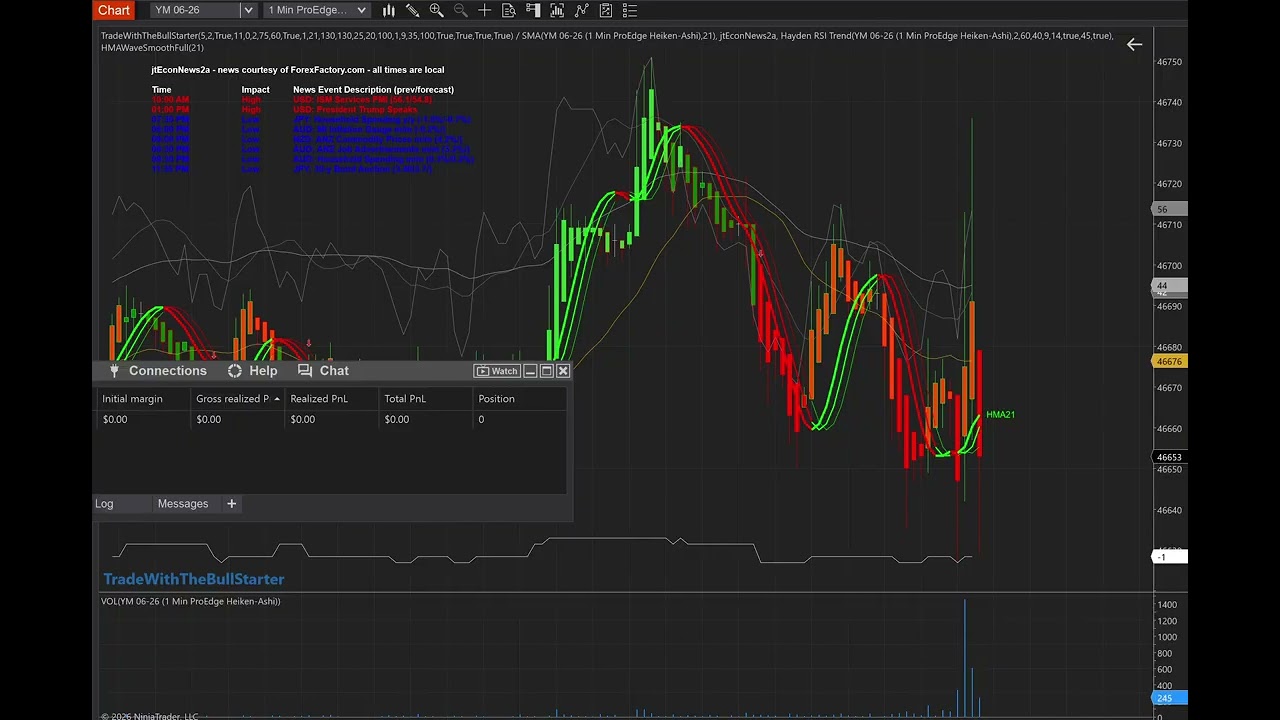
Task: Add a new tab with plus icon
Action: click(x=231, y=504)
